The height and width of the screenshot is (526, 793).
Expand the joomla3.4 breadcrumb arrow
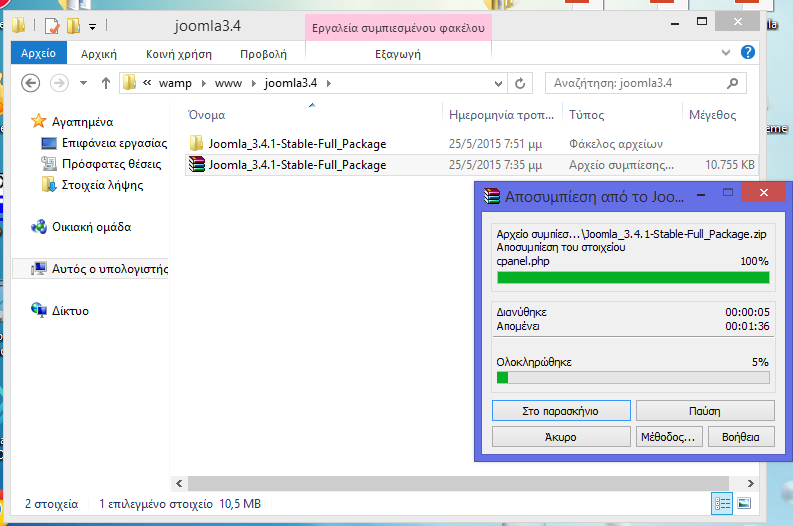coord(329,83)
